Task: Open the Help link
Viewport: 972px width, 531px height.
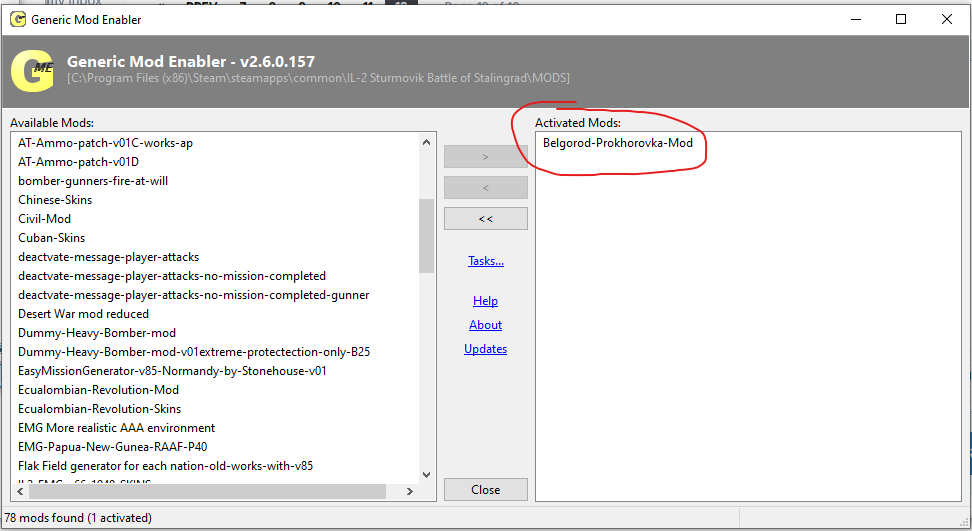Action: pos(485,301)
